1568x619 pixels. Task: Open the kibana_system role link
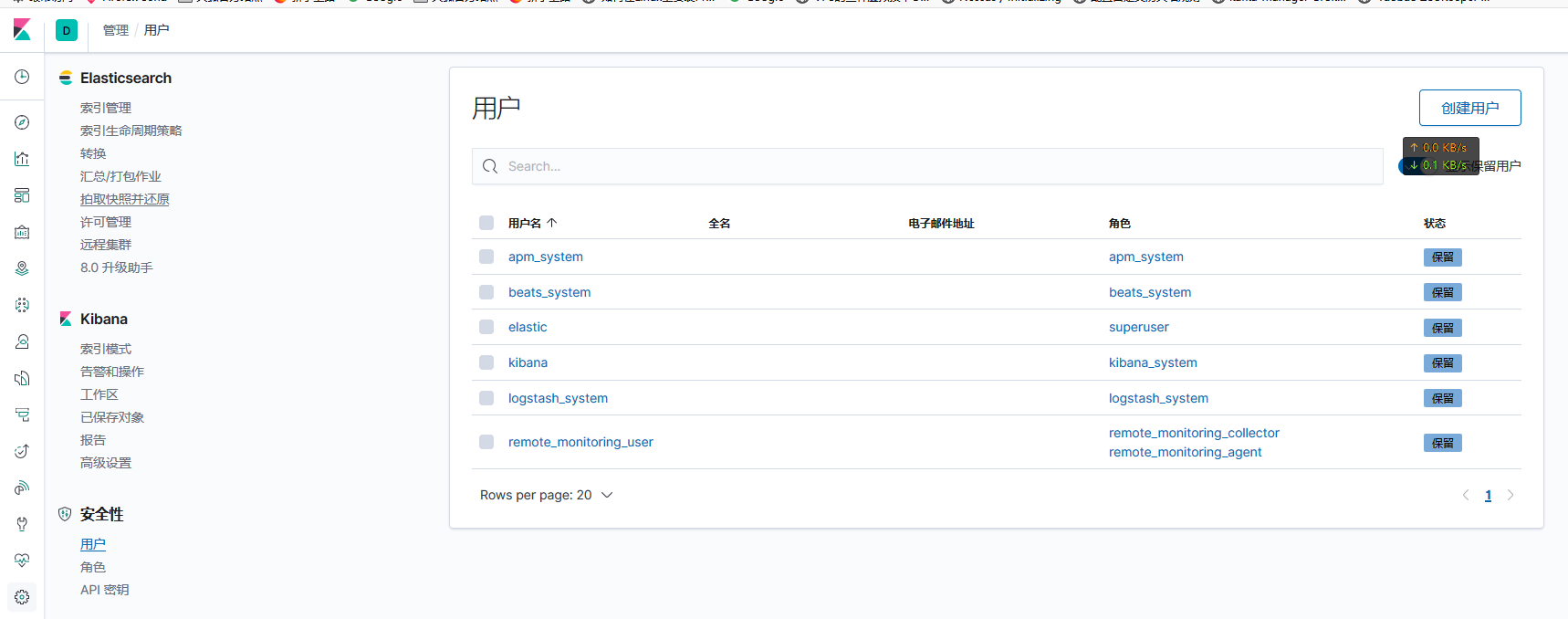coord(1153,362)
